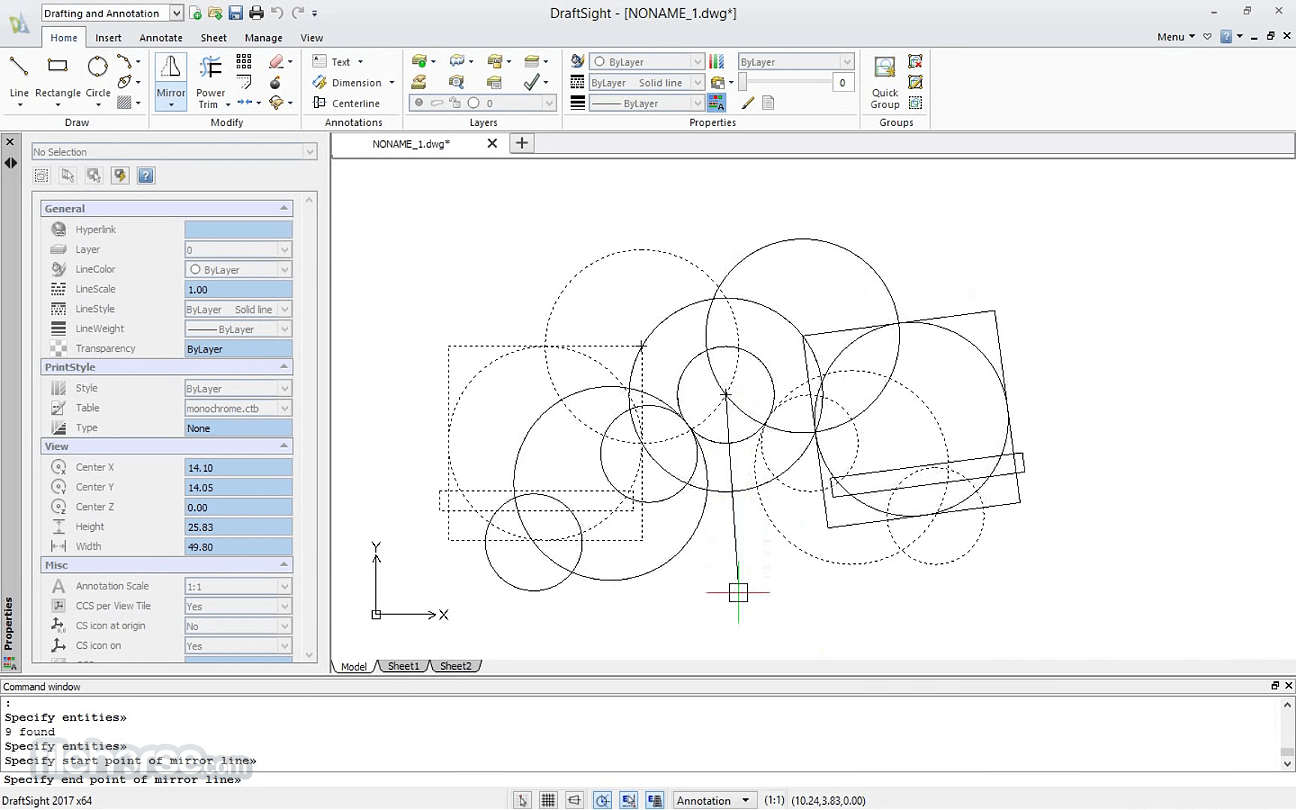
Task: Close the NONAME_1.dwg drawing tab
Action: [x=492, y=143]
